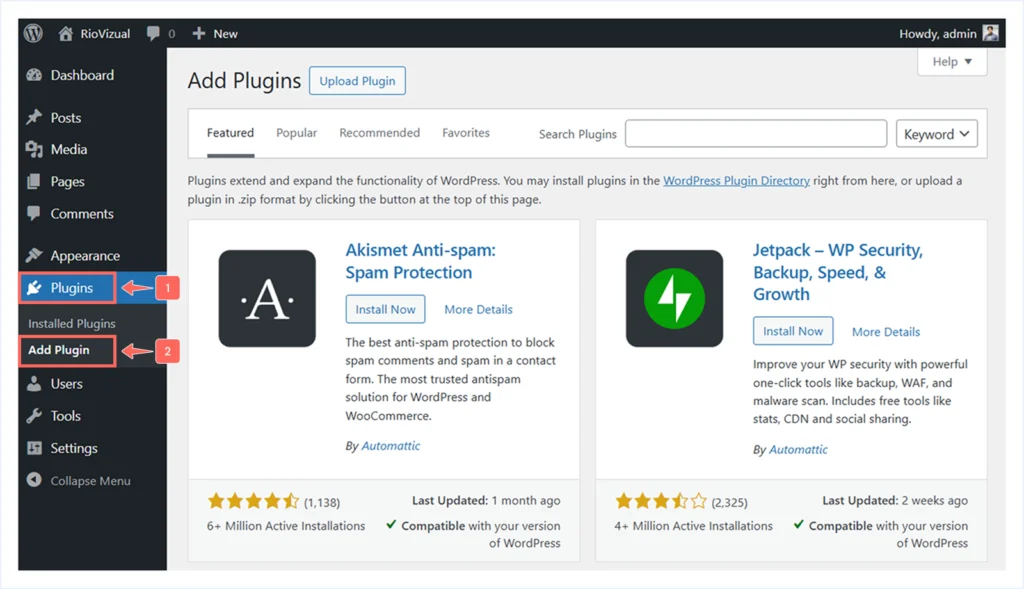The height and width of the screenshot is (589, 1024).
Task: Click the Appearance brush icon
Action: 35,255
